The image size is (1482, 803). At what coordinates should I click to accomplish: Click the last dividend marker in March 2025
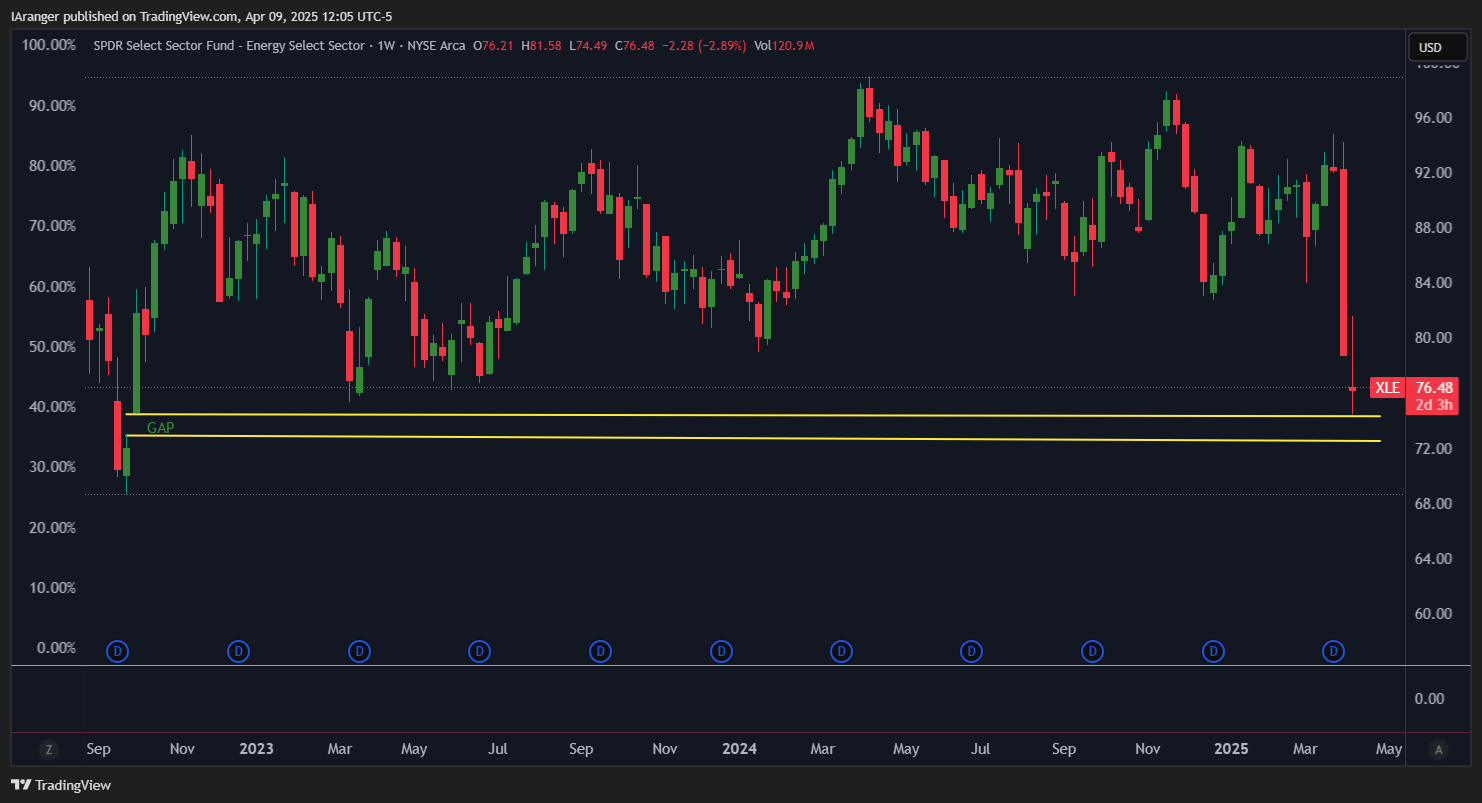tap(1333, 652)
